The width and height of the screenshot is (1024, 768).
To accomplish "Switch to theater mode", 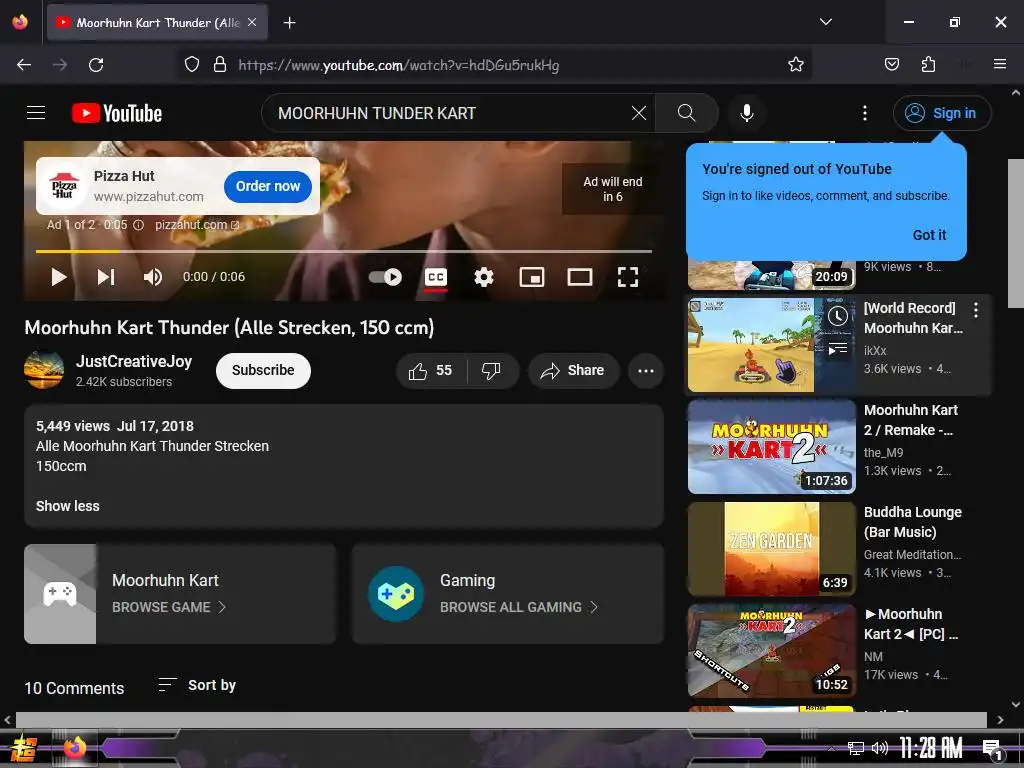I will tap(579, 277).
